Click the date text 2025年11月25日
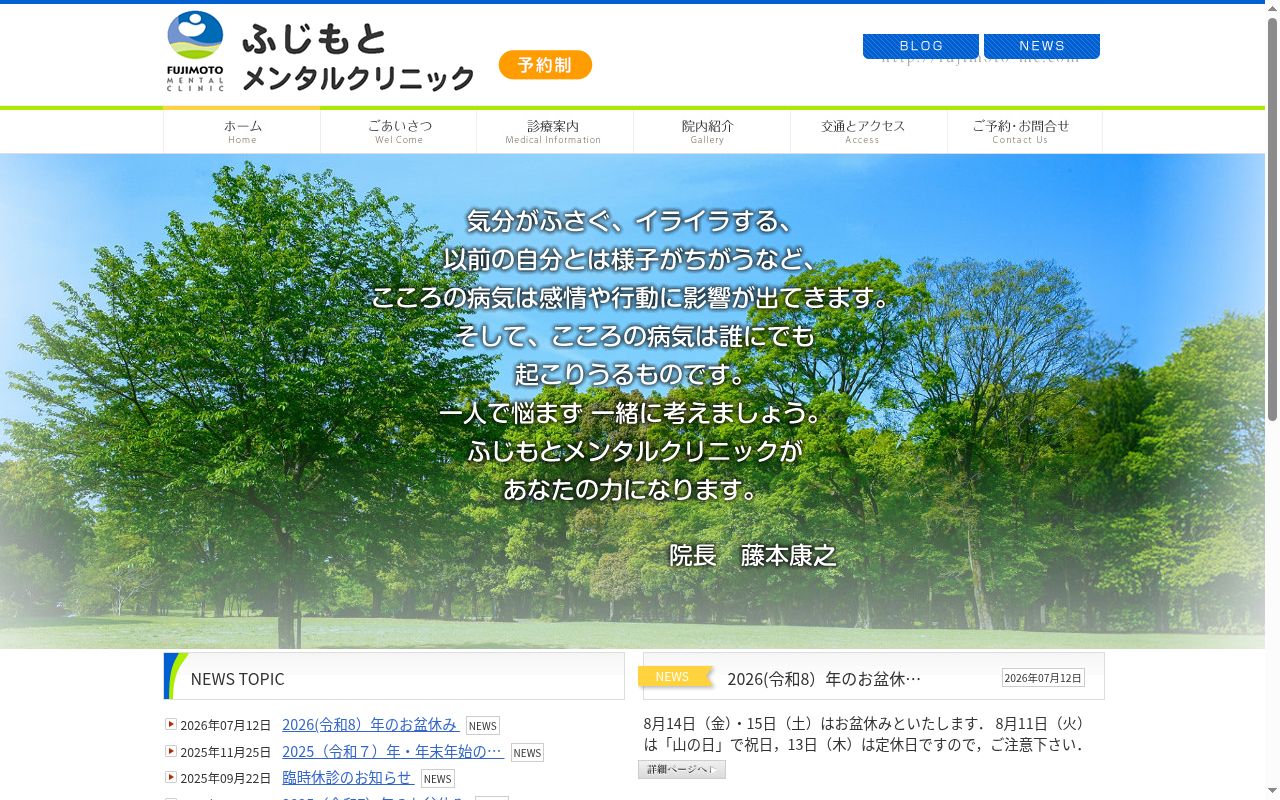 pos(226,752)
